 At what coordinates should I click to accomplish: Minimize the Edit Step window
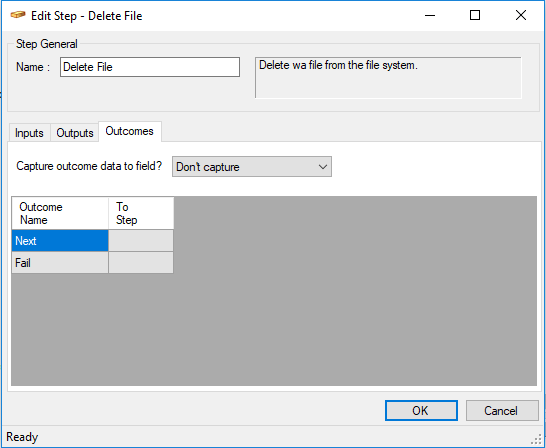coord(430,15)
